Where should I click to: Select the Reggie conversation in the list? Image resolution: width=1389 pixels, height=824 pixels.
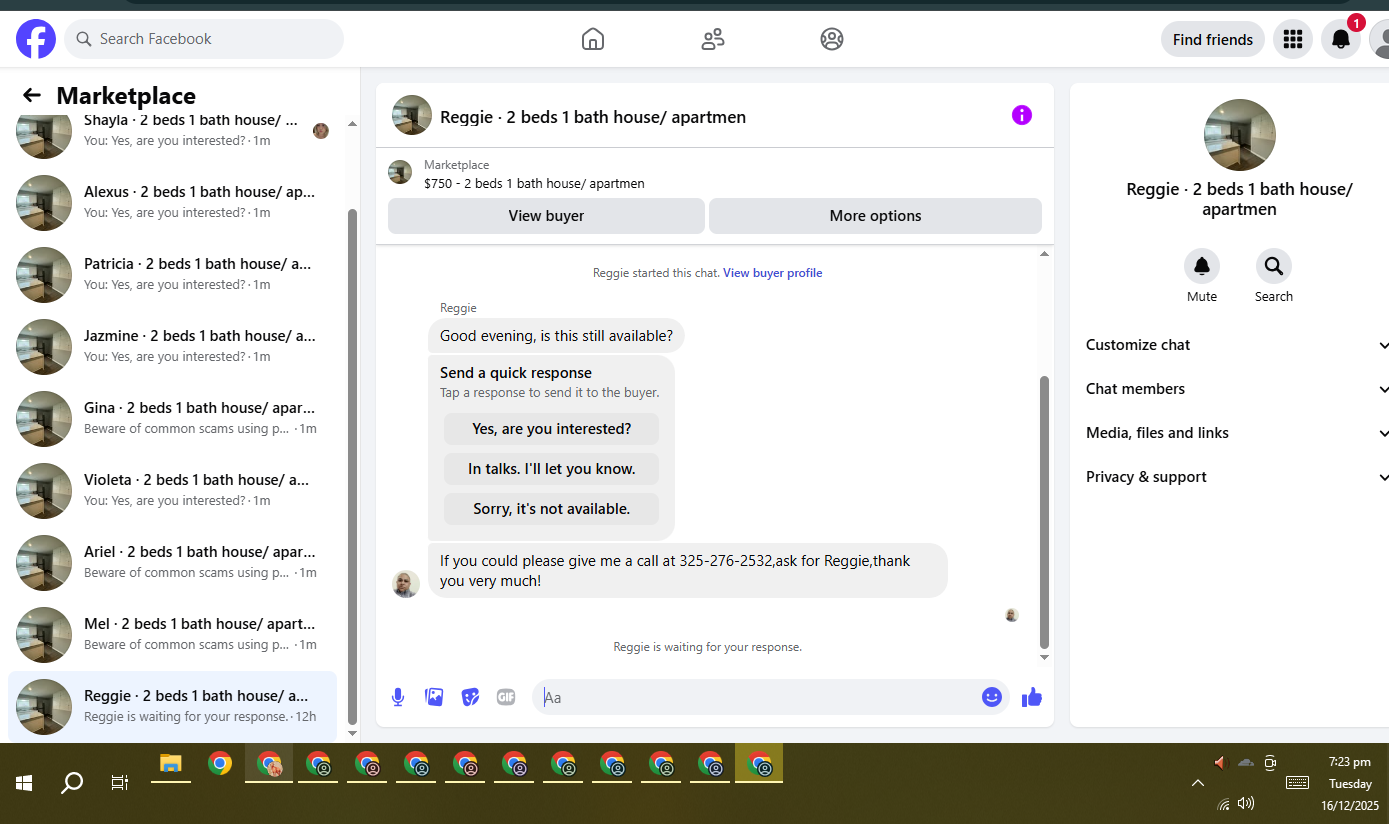coord(172,706)
